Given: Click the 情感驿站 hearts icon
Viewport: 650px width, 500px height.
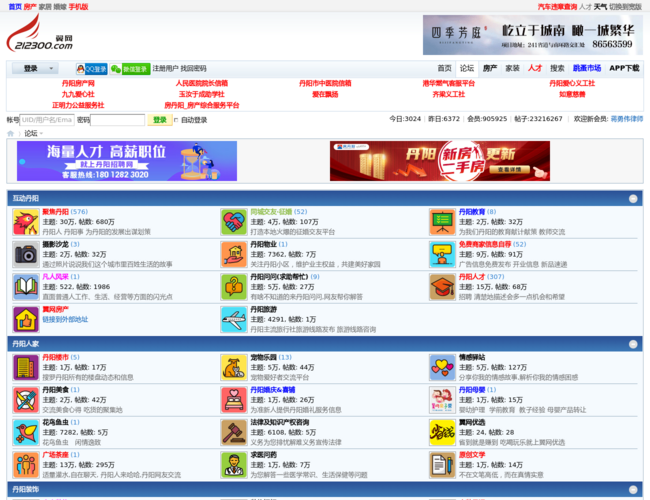Looking at the screenshot, I should coord(442,368).
